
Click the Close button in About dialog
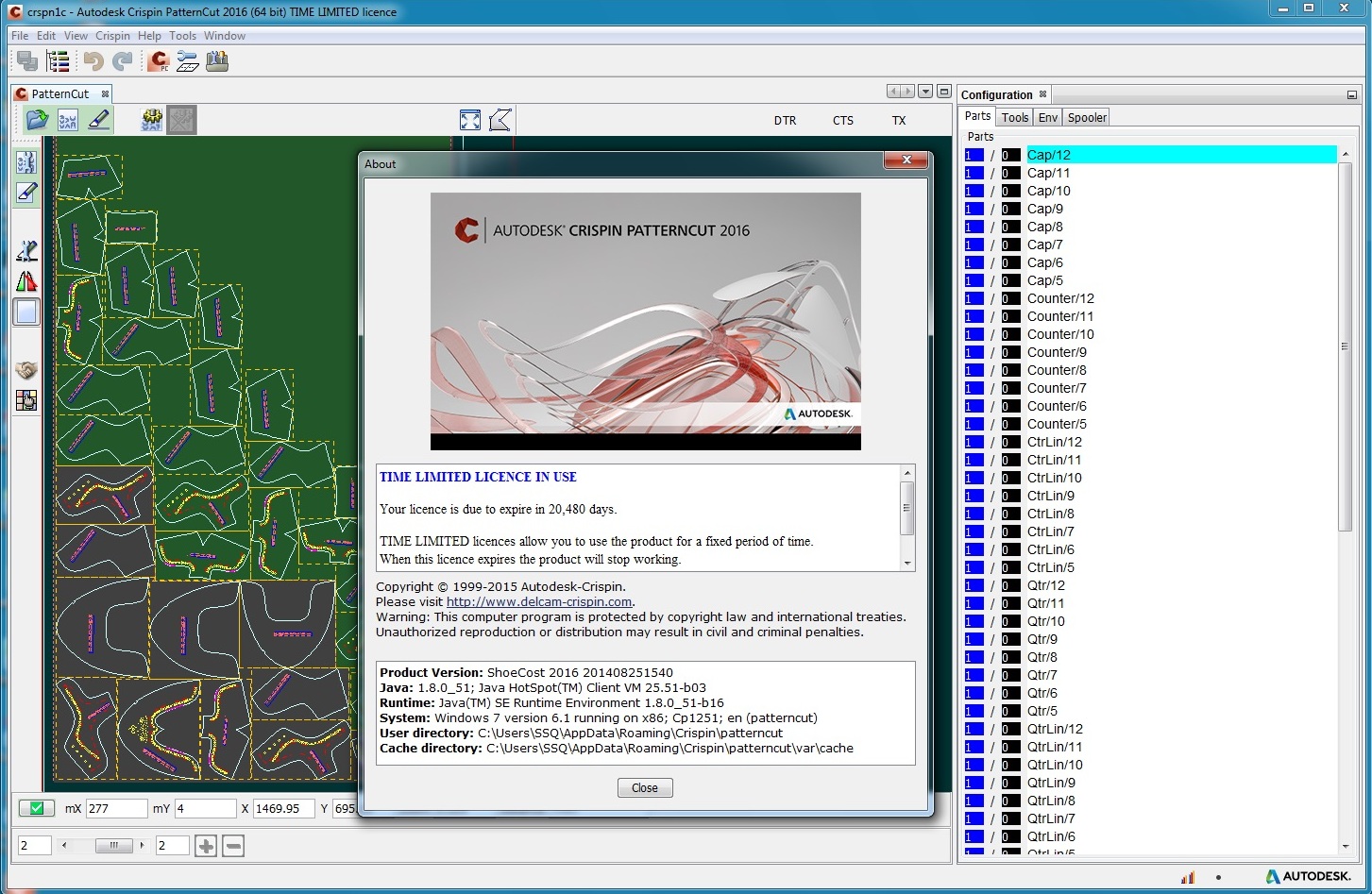(x=645, y=787)
